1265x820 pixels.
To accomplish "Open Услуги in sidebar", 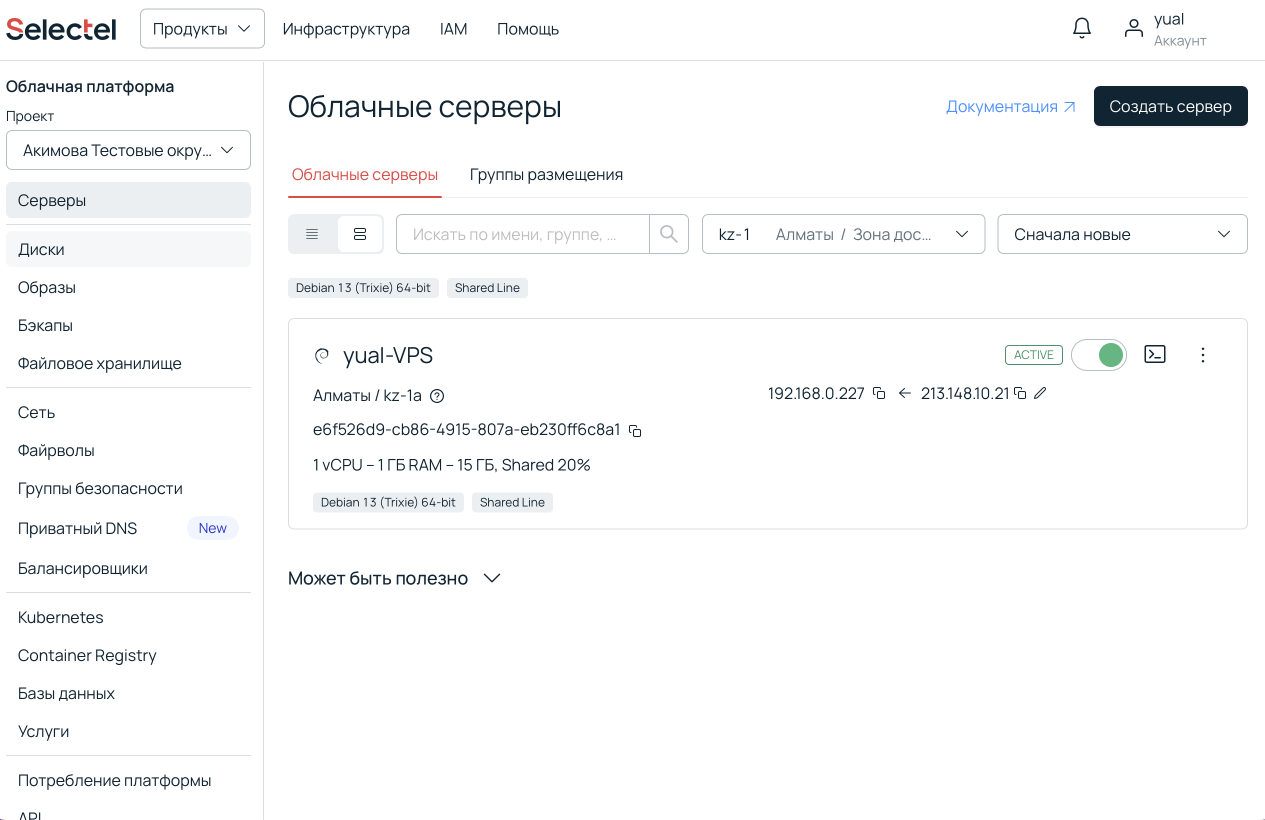I will 128,731.
